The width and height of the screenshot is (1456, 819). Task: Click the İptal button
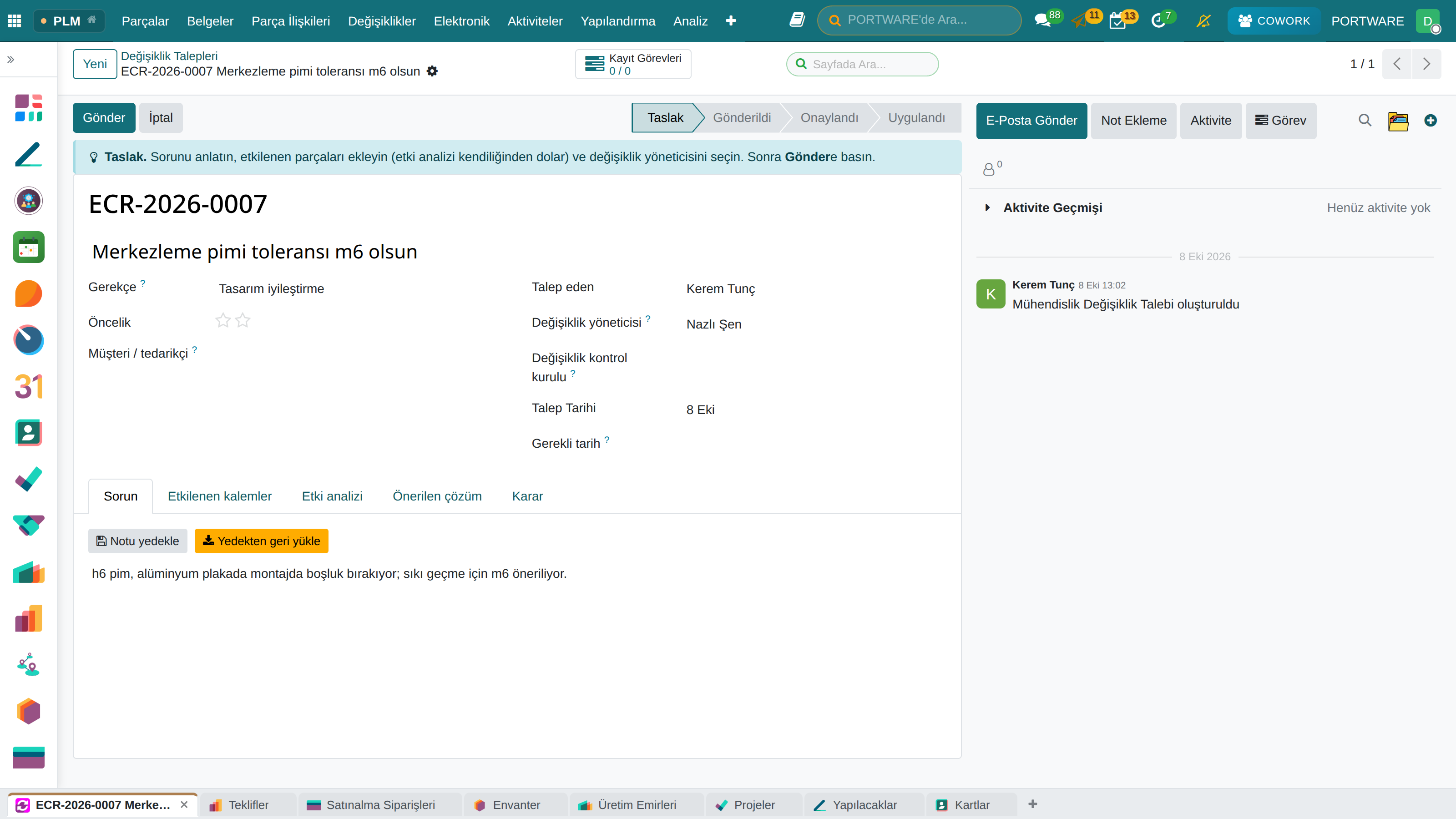161,117
